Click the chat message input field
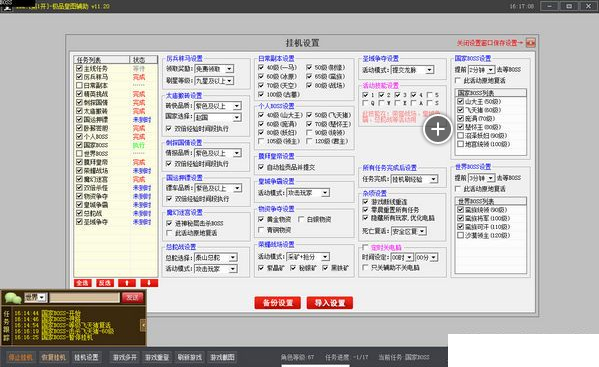599x367 pixels. pos(84,297)
